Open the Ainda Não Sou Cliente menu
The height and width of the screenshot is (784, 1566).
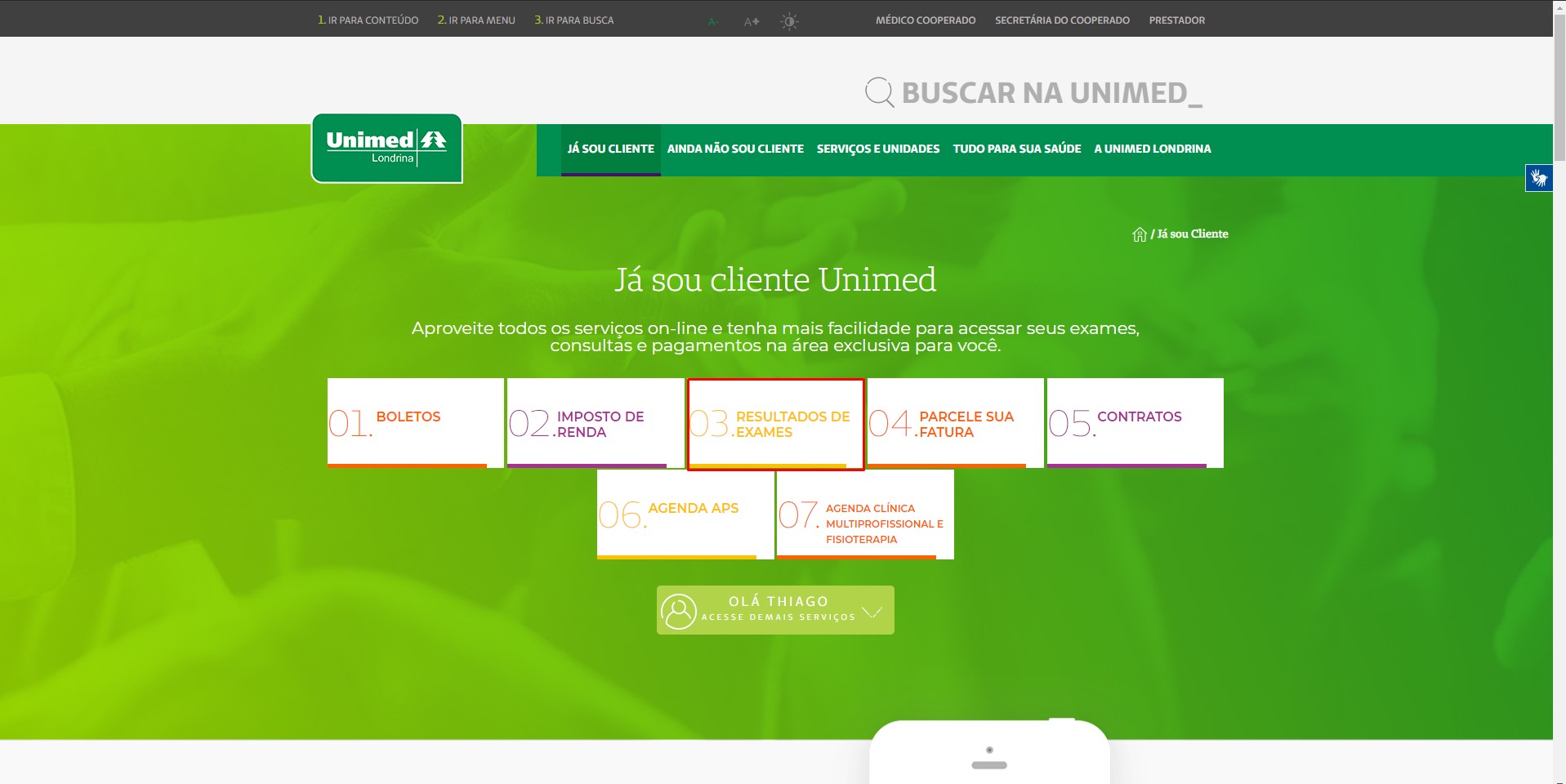pos(735,149)
